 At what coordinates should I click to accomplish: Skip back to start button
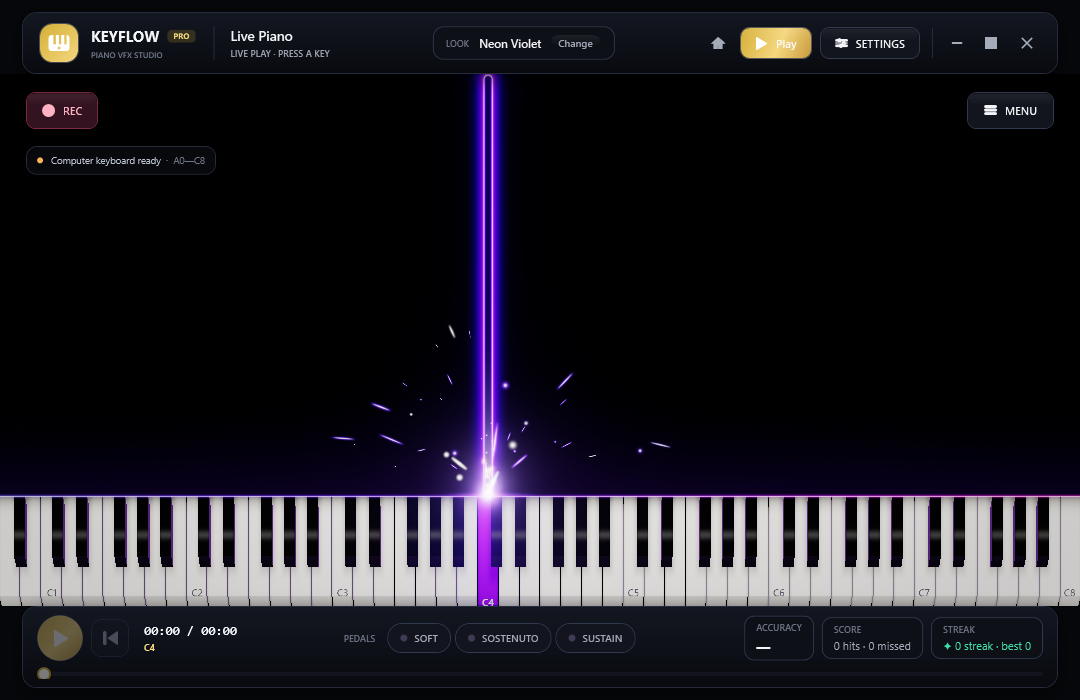pyautogui.click(x=110, y=638)
